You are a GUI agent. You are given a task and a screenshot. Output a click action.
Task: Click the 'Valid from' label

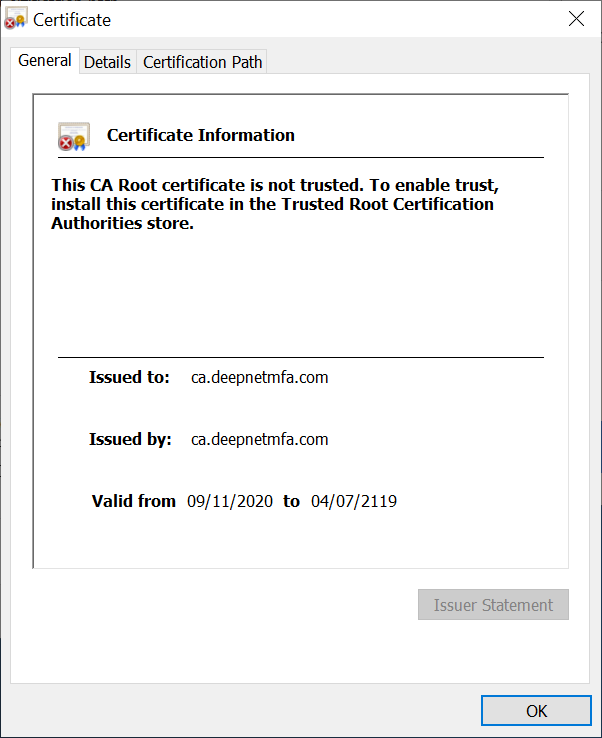tap(134, 501)
